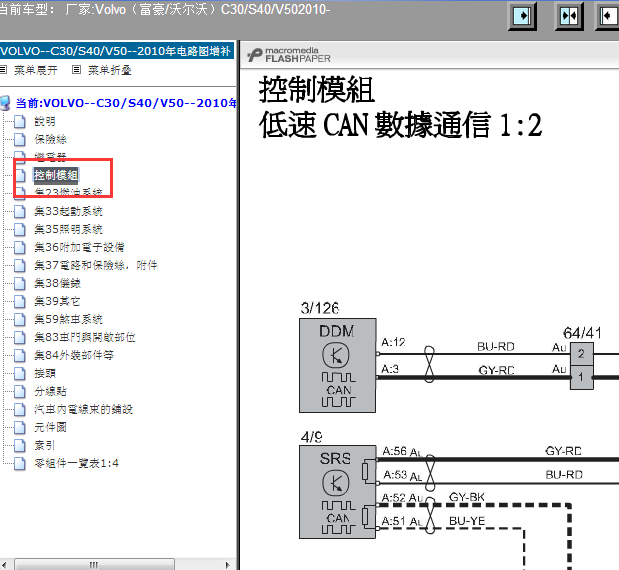Click the expand-right panel arrow button

522,16
